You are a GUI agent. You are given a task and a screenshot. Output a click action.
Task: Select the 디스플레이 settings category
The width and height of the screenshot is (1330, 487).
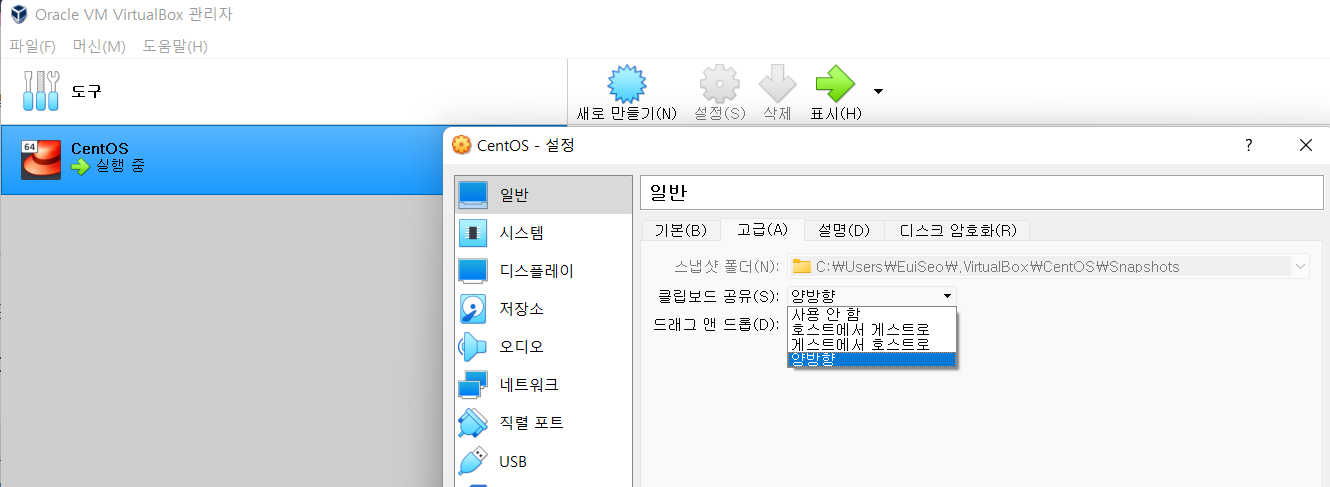(x=543, y=270)
